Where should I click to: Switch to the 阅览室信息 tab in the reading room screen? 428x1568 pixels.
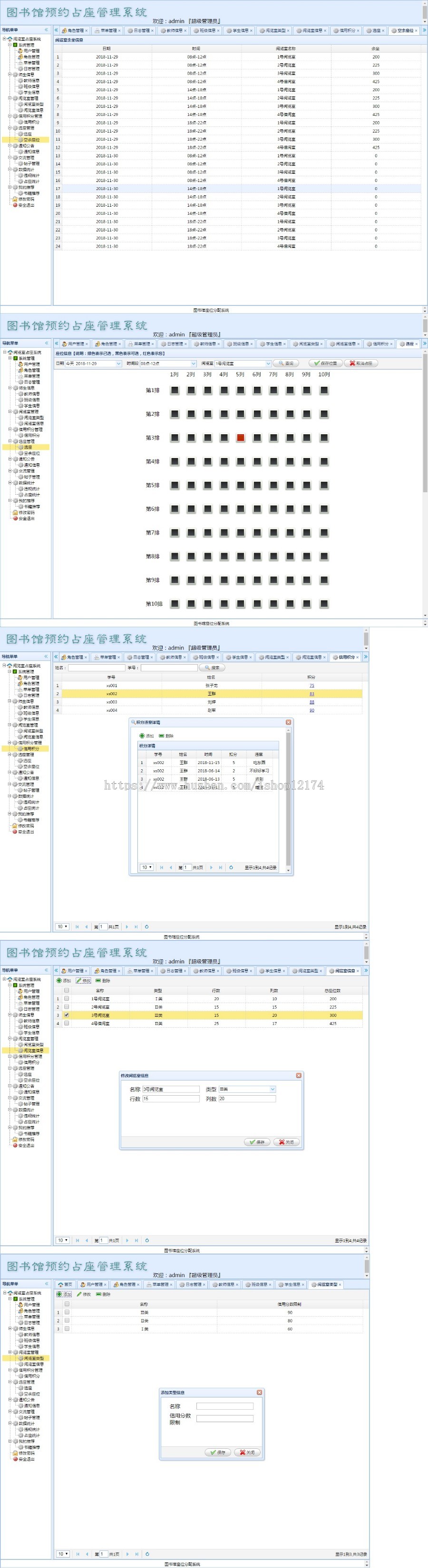pos(345,971)
